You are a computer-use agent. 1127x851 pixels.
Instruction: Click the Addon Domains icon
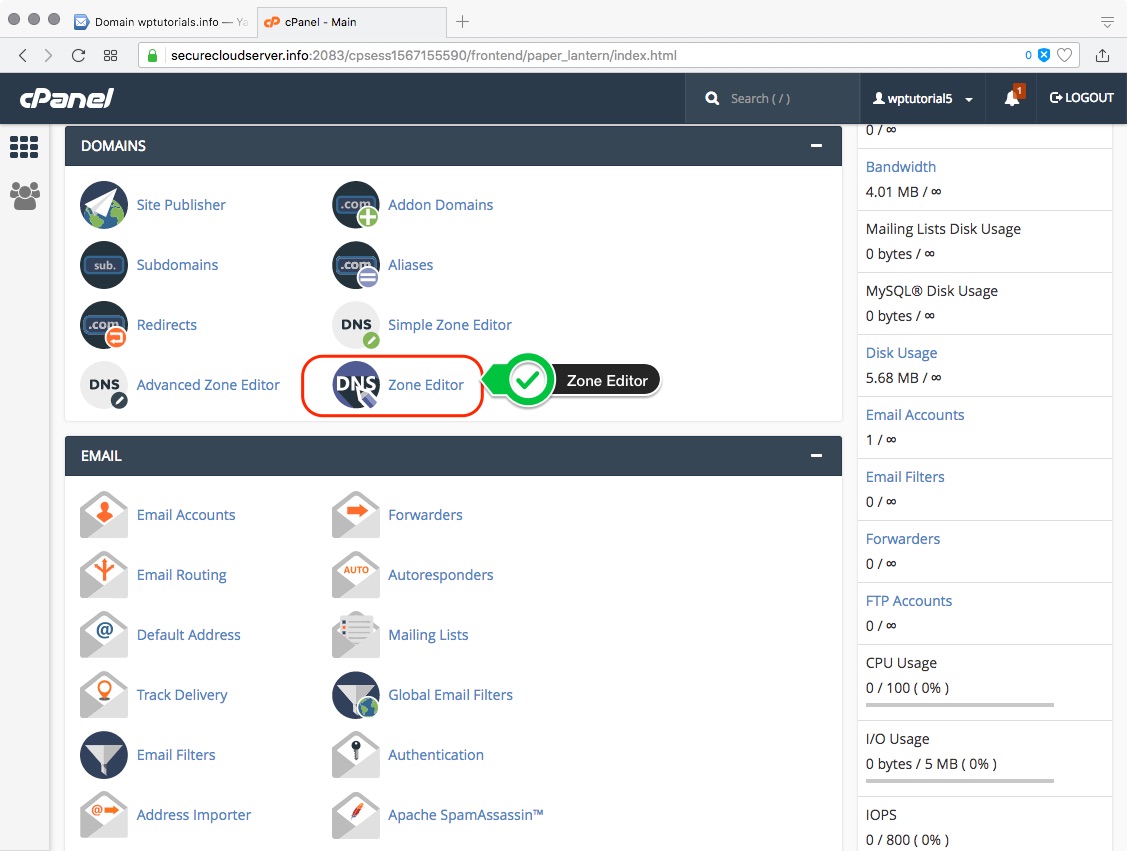(356, 205)
